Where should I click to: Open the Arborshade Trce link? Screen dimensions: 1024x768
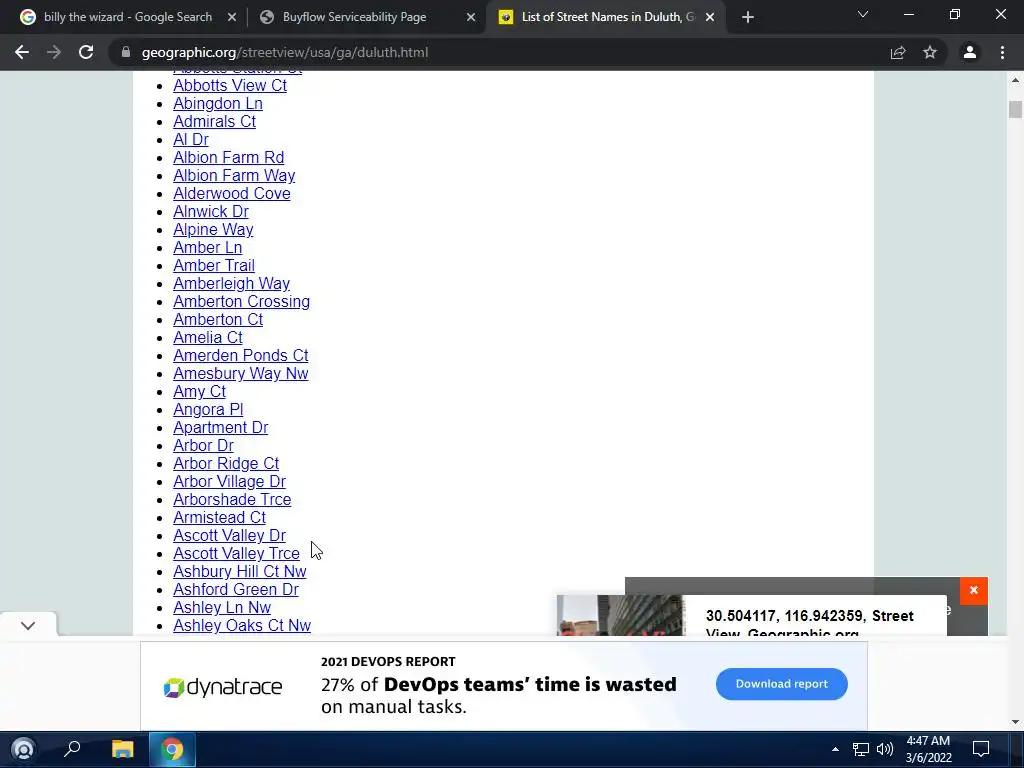pos(232,500)
